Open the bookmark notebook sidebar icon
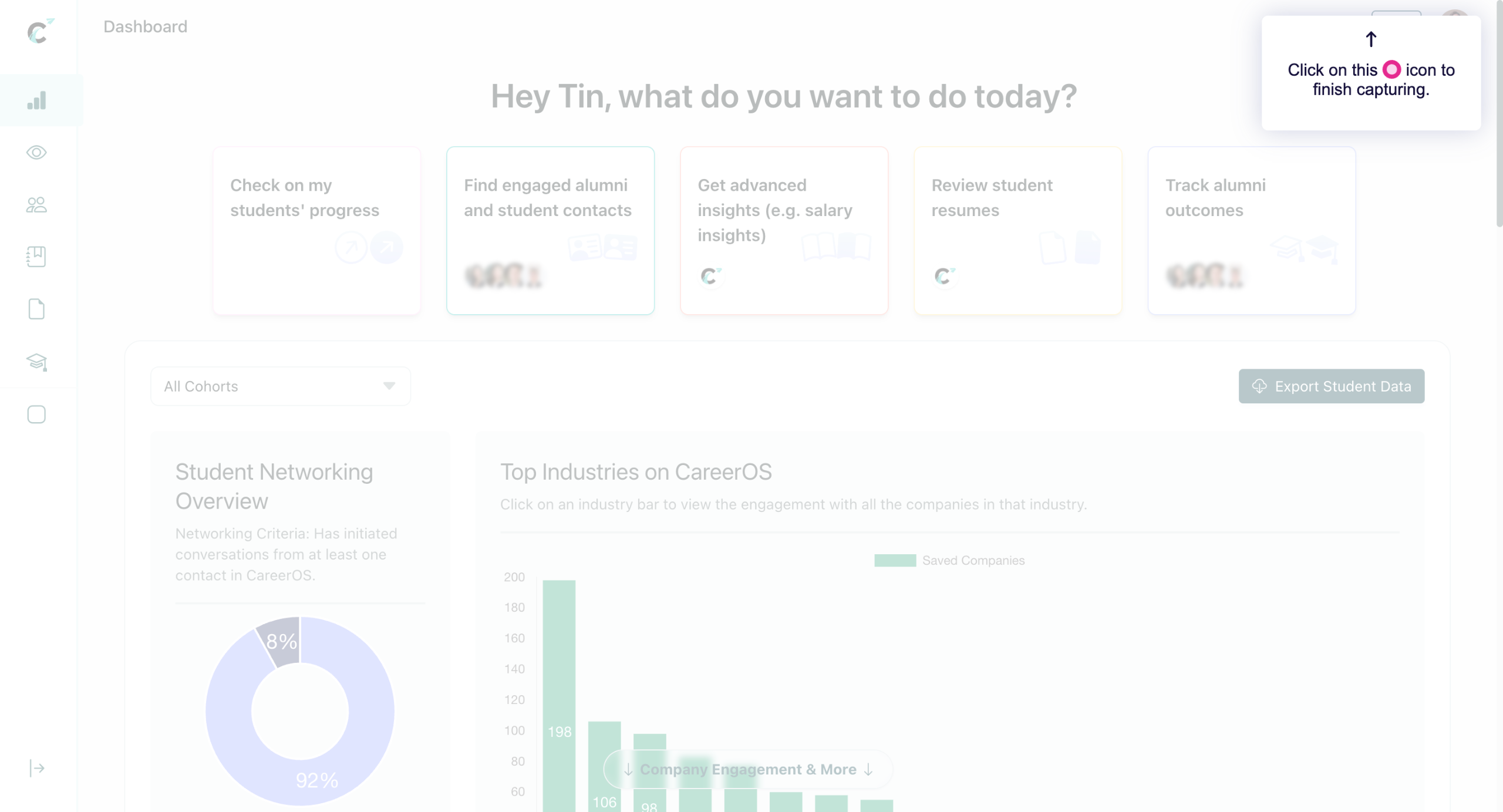1503x812 pixels. click(36, 257)
